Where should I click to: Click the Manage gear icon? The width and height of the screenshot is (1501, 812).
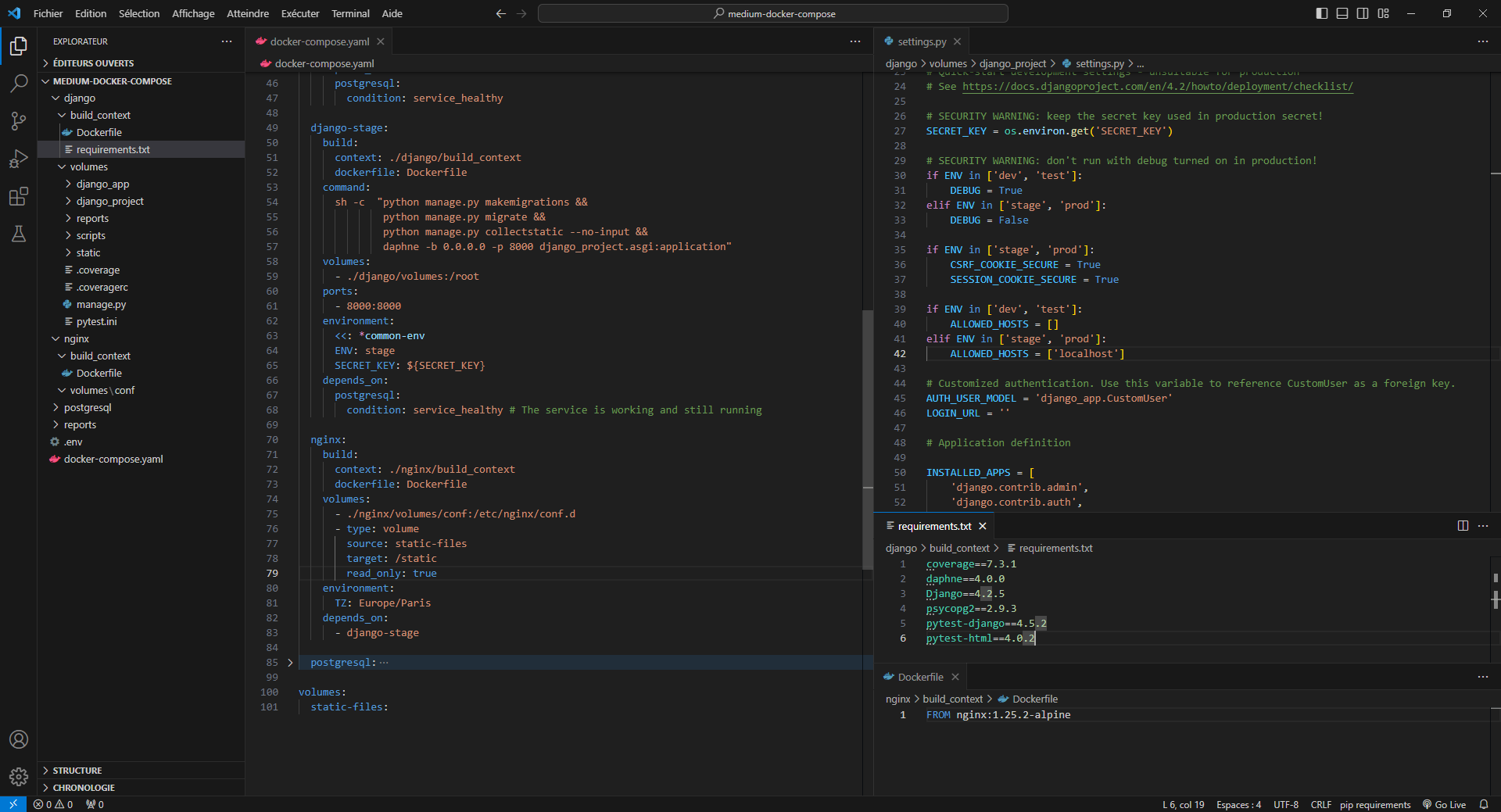[19, 776]
